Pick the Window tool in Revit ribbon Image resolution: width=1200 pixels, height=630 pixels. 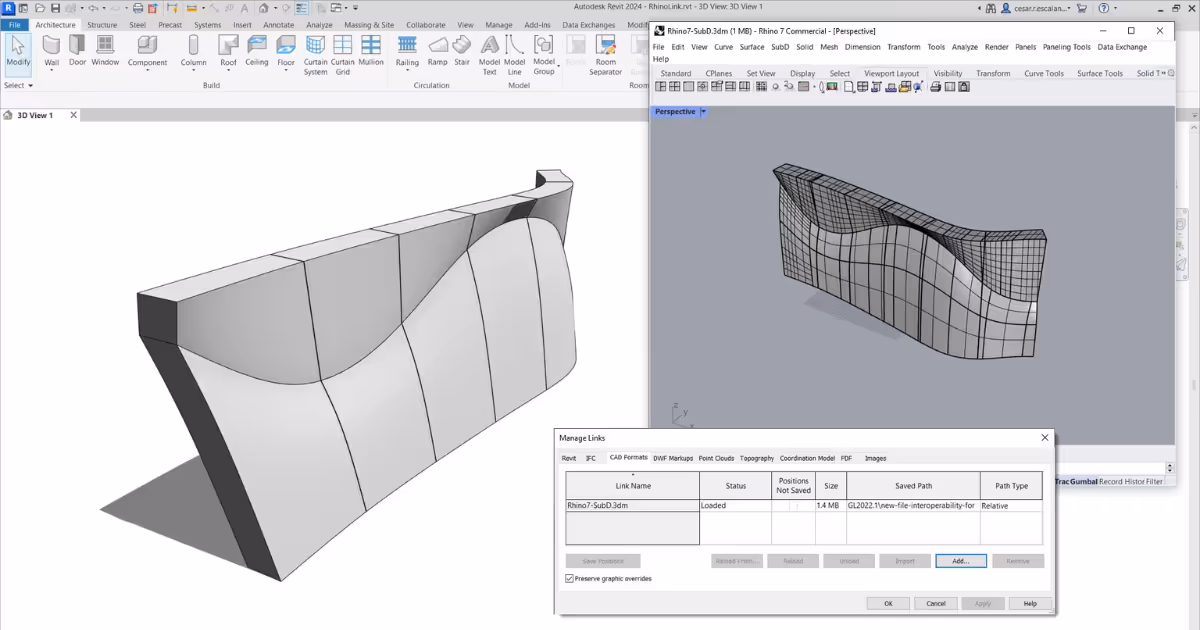point(105,51)
